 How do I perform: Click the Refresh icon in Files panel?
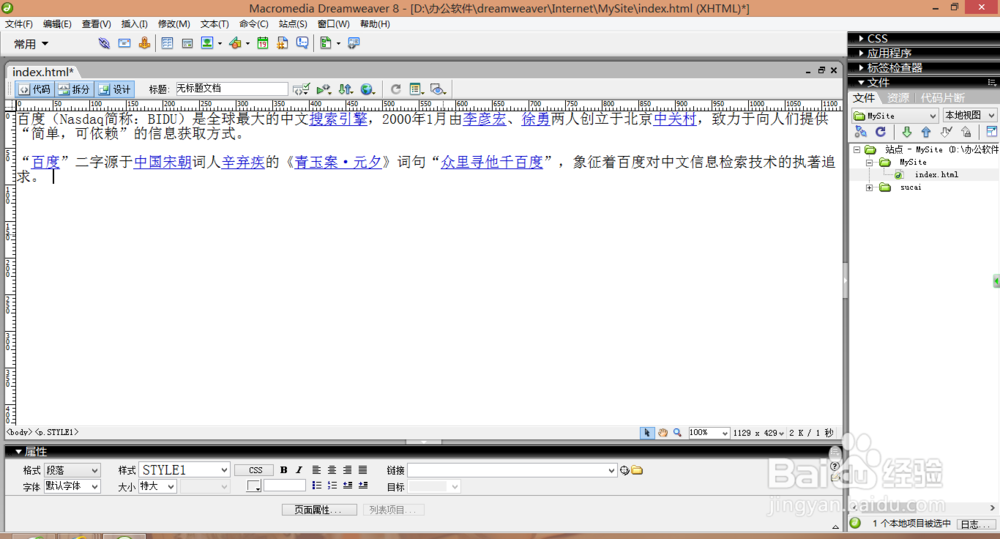coord(881,132)
